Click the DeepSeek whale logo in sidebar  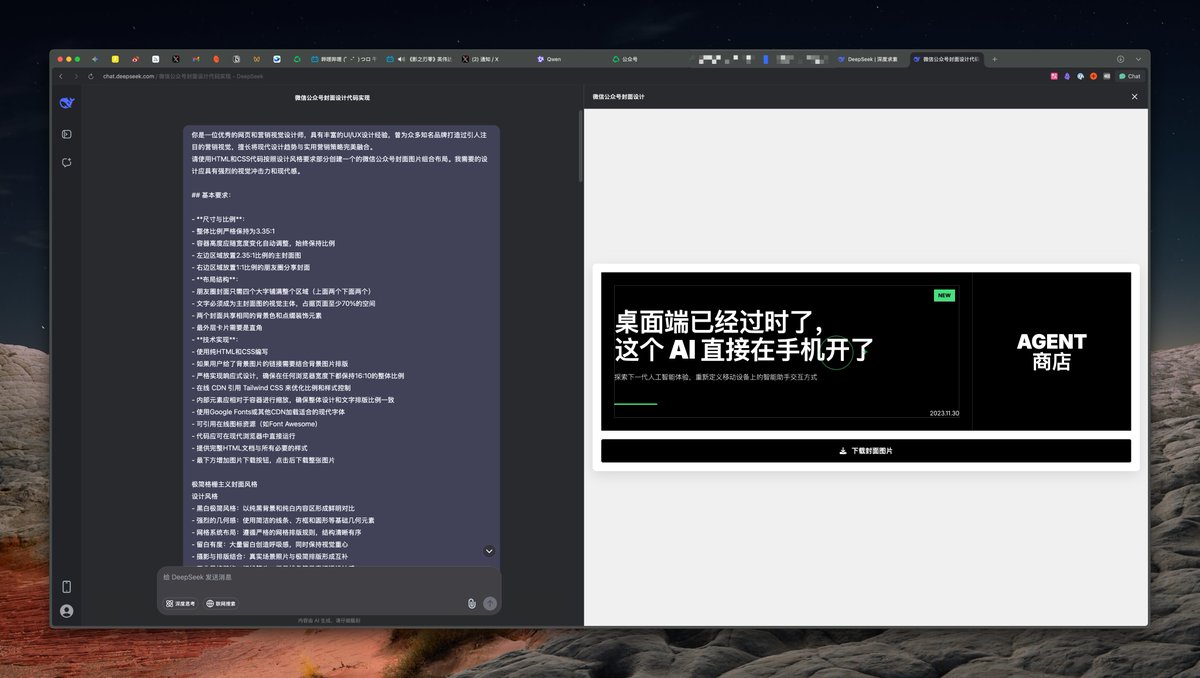click(67, 102)
